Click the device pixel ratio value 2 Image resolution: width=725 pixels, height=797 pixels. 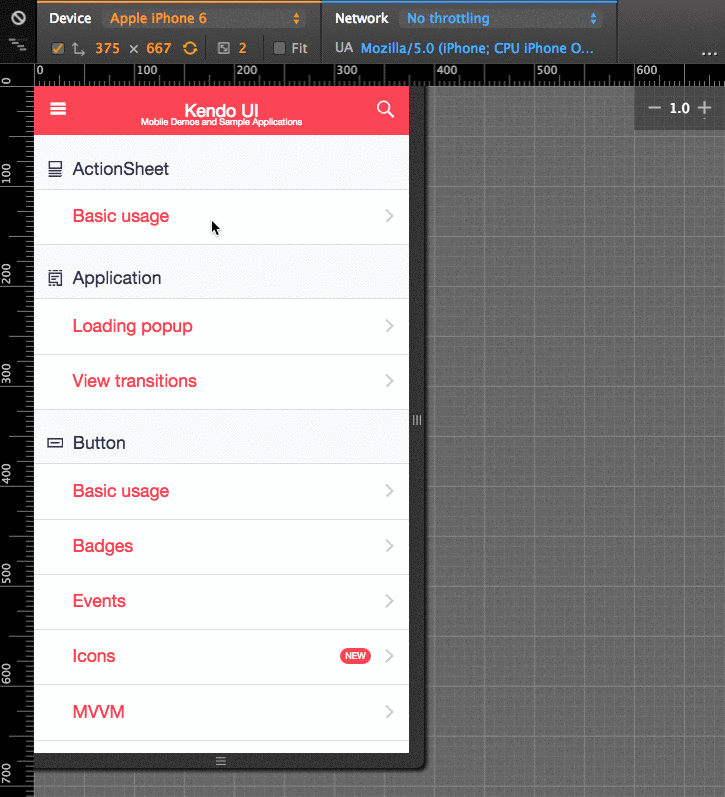coord(243,48)
